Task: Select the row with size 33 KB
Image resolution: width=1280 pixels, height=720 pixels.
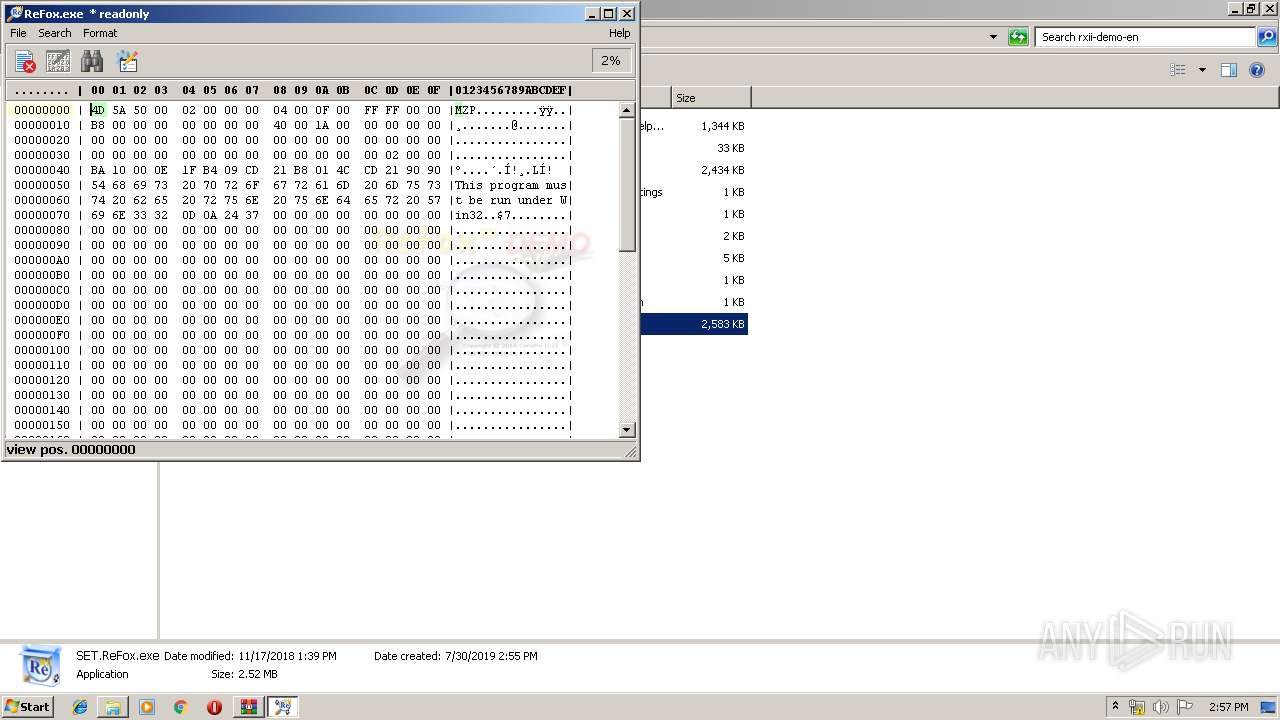Action: tap(694, 148)
